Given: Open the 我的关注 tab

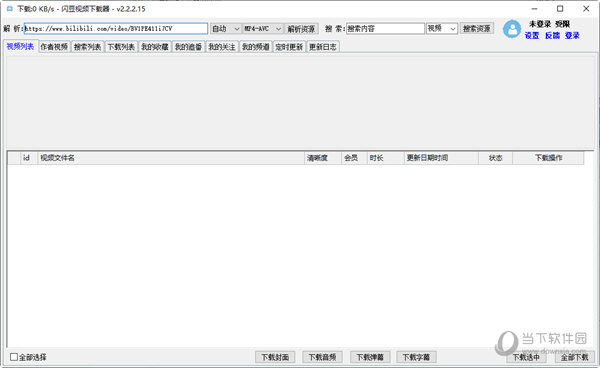Looking at the screenshot, I should (222, 47).
